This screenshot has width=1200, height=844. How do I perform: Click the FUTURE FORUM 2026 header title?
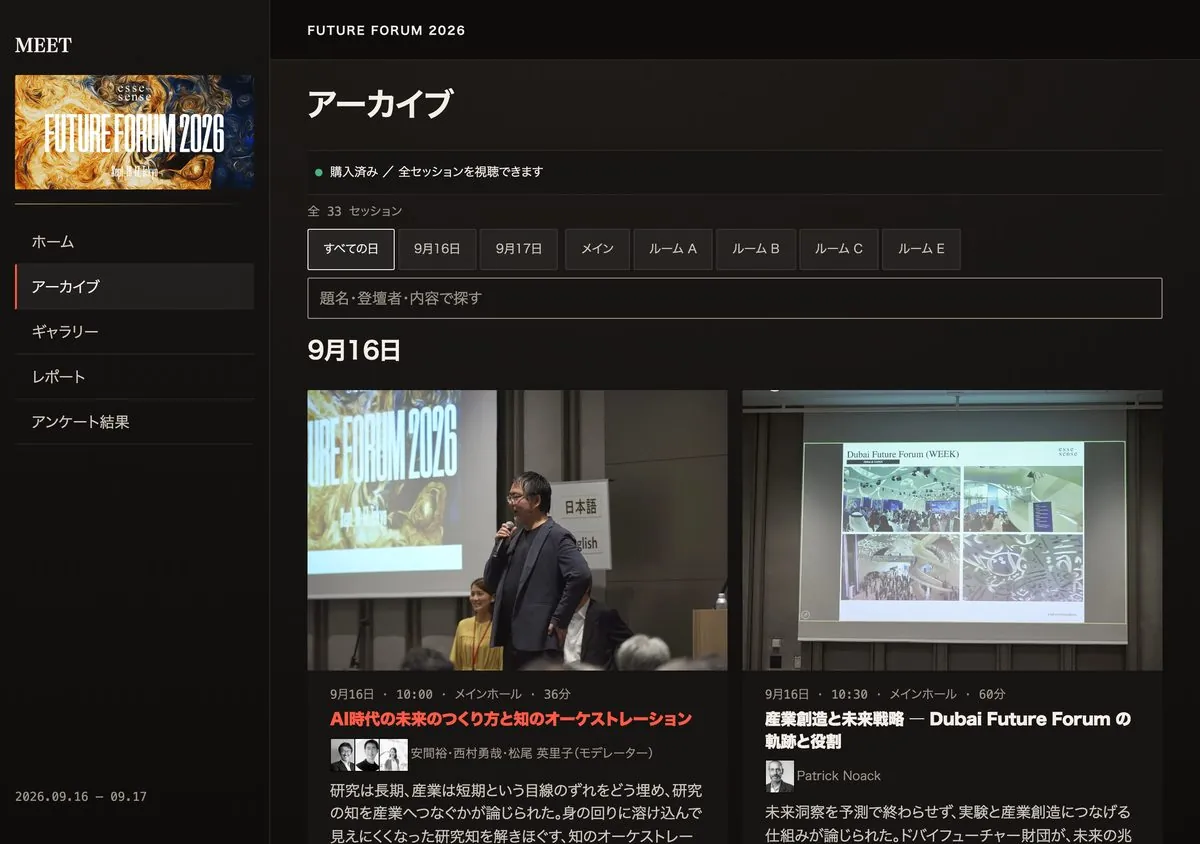coord(386,30)
